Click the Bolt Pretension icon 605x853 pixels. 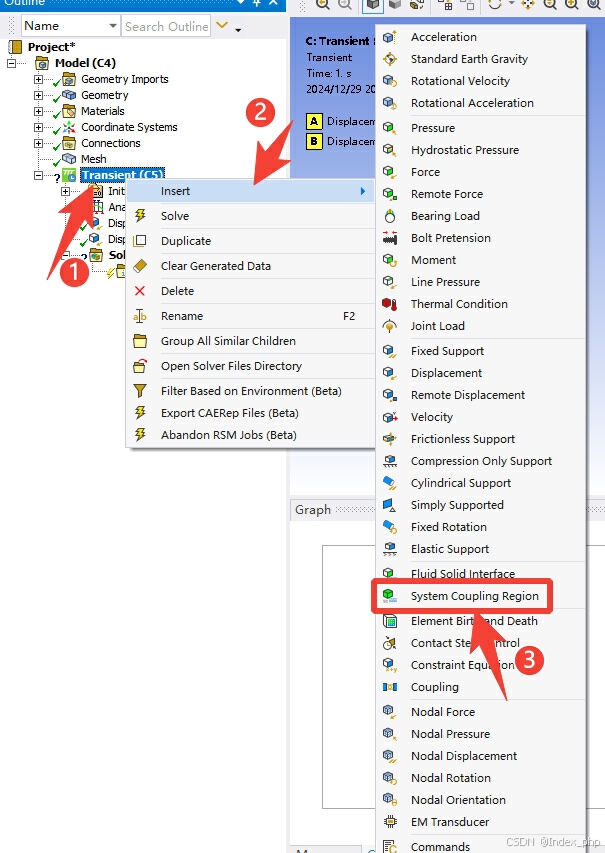[x=390, y=238]
